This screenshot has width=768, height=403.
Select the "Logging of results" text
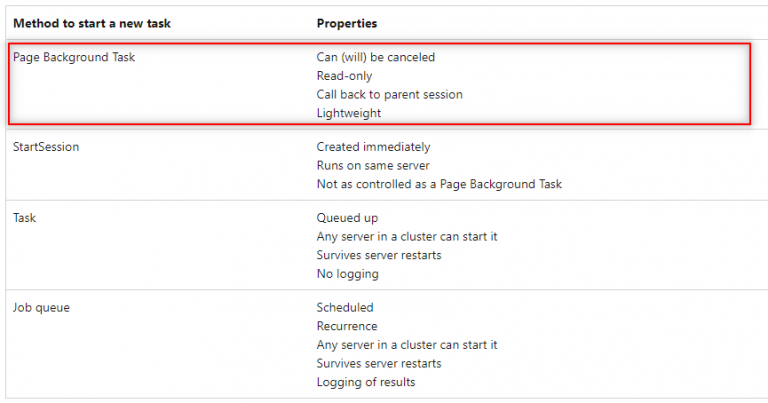coord(366,381)
